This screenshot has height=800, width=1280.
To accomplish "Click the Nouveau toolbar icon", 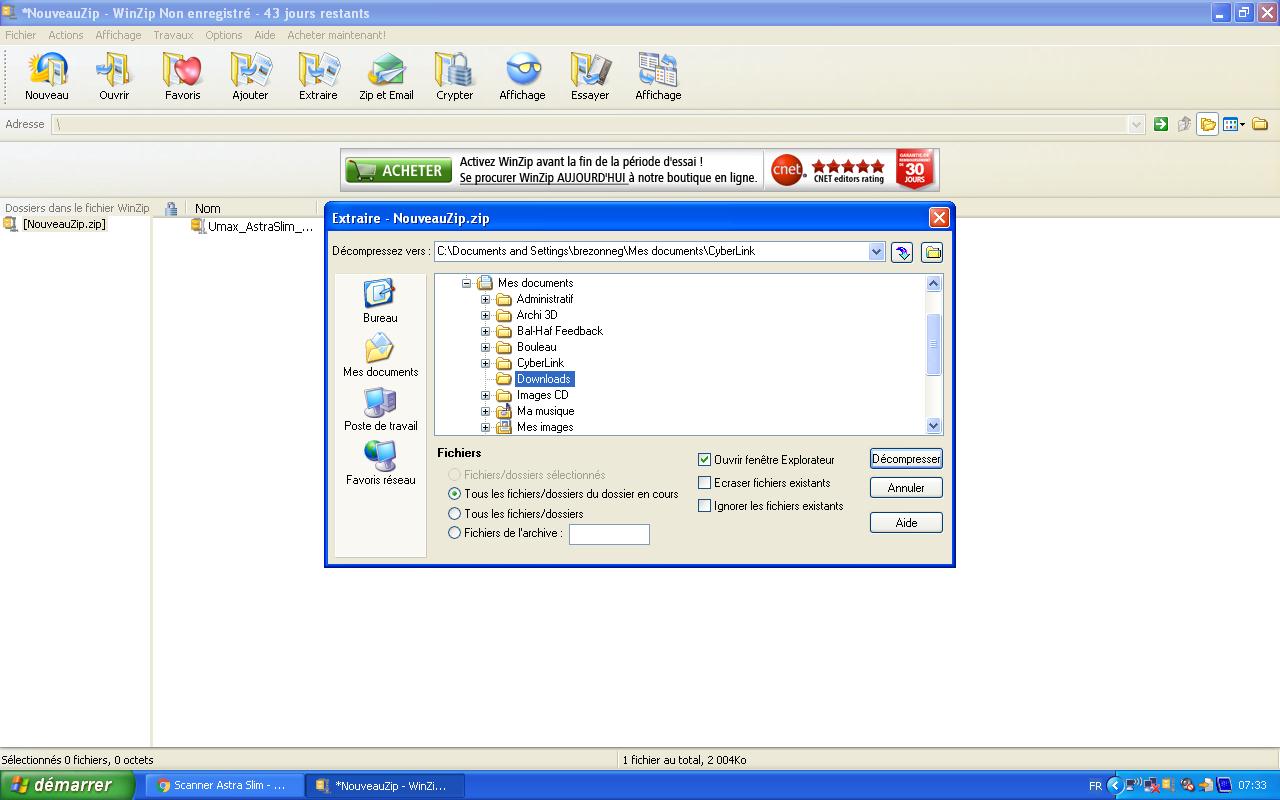I will click(x=47, y=77).
